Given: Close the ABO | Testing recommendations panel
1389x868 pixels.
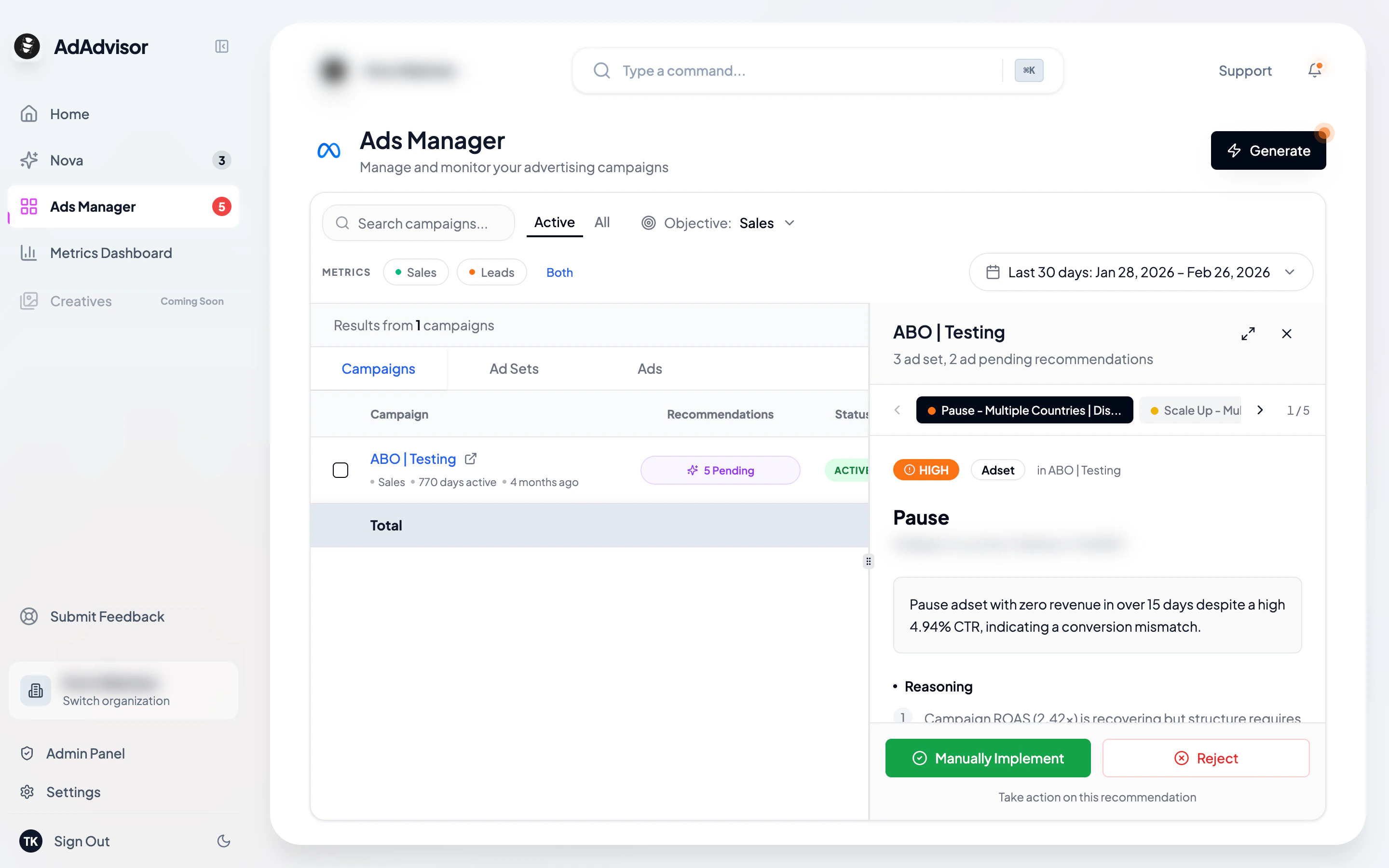Looking at the screenshot, I should click(x=1287, y=334).
